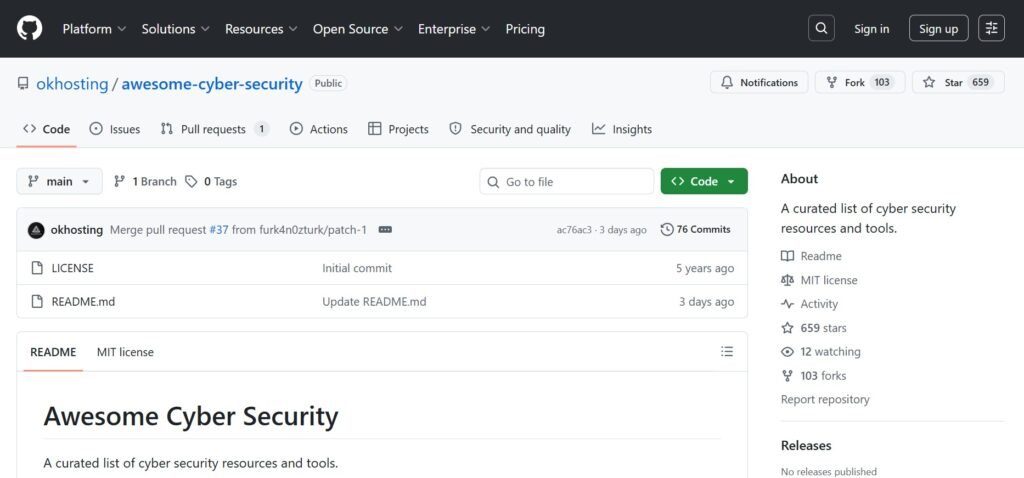1024x478 pixels.
Task: Open the main branch dropdown
Action: point(59,182)
